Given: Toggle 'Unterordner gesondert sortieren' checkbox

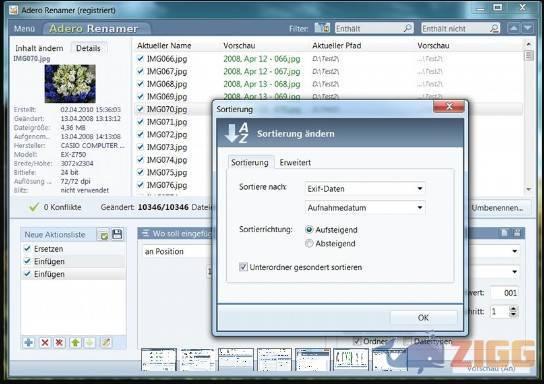Looking at the screenshot, I should click(x=243, y=267).
